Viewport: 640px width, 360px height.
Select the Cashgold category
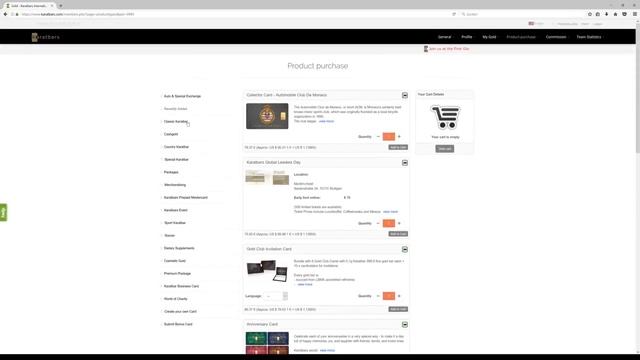(x=171, y=134)
